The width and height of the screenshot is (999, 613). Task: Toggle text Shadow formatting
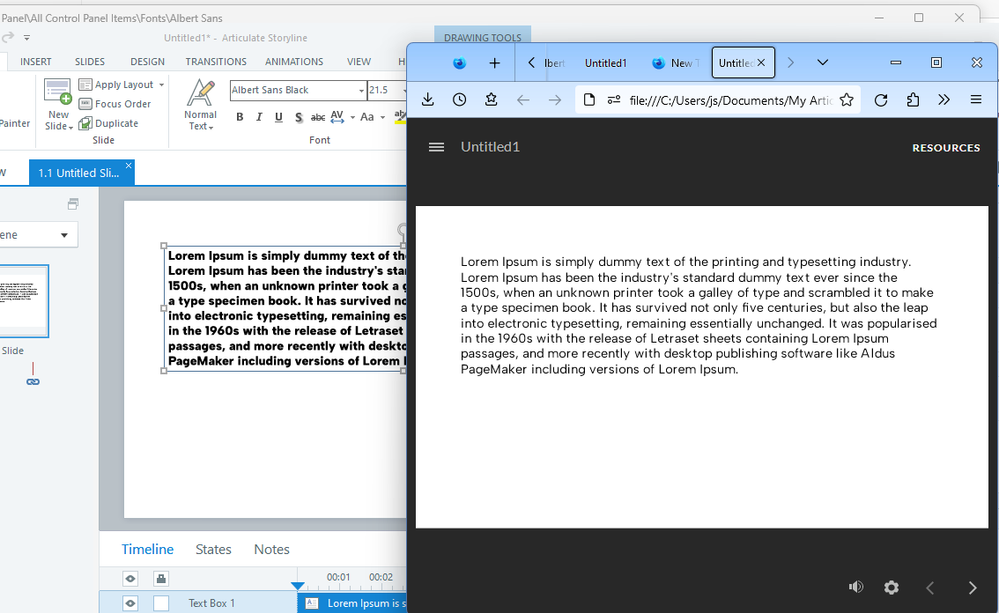tap(298, 117)
